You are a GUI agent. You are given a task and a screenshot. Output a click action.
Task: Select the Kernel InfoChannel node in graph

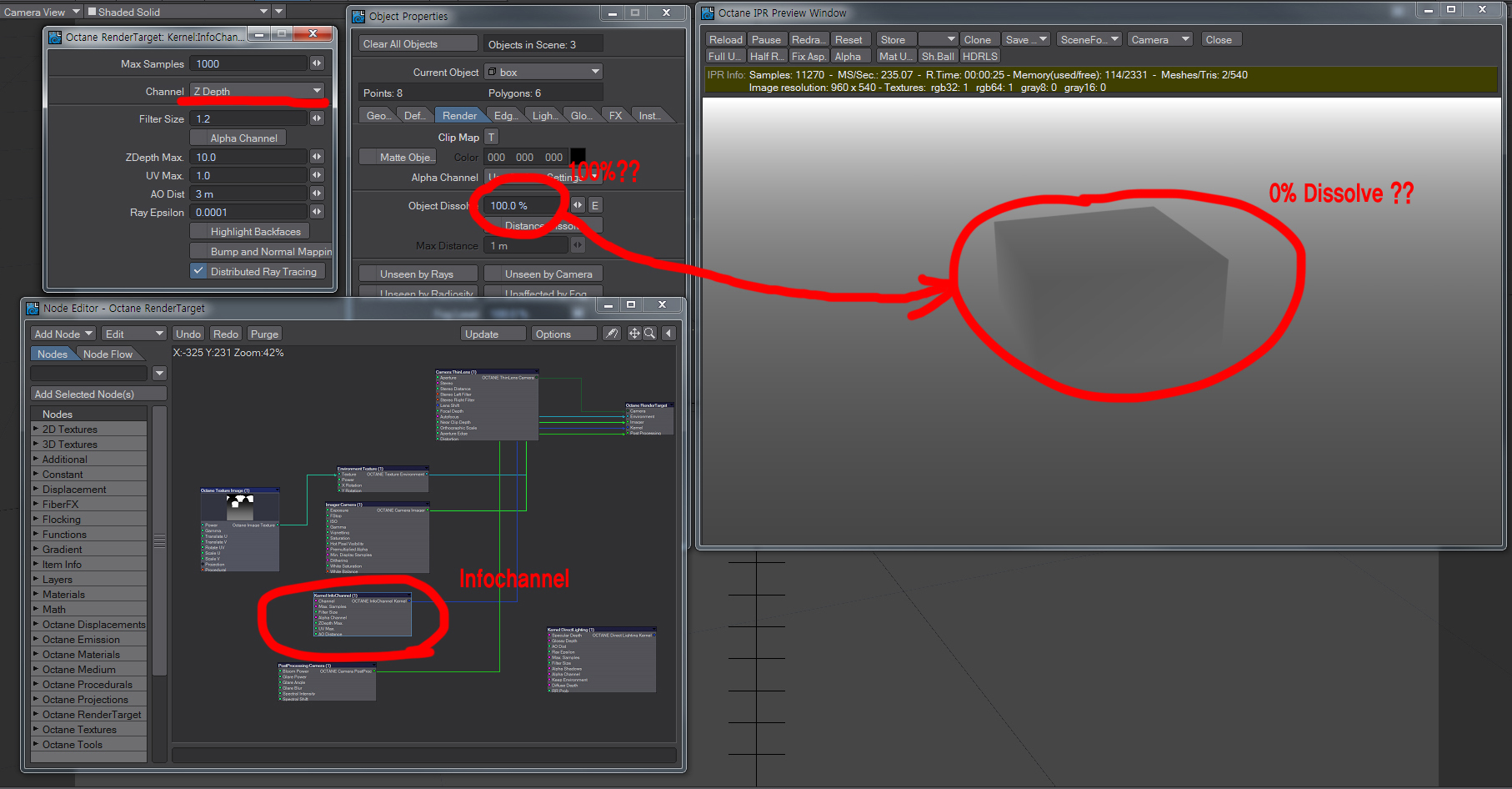tap(363, 615)
